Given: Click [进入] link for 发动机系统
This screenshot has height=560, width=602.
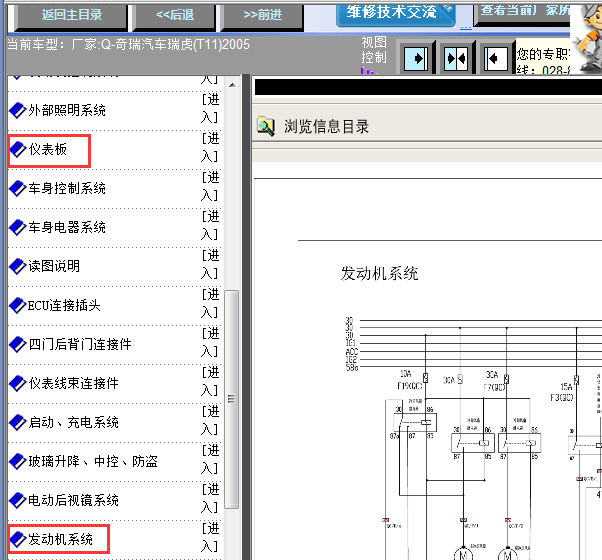Looking at the screenshot, I should [210, 538].
